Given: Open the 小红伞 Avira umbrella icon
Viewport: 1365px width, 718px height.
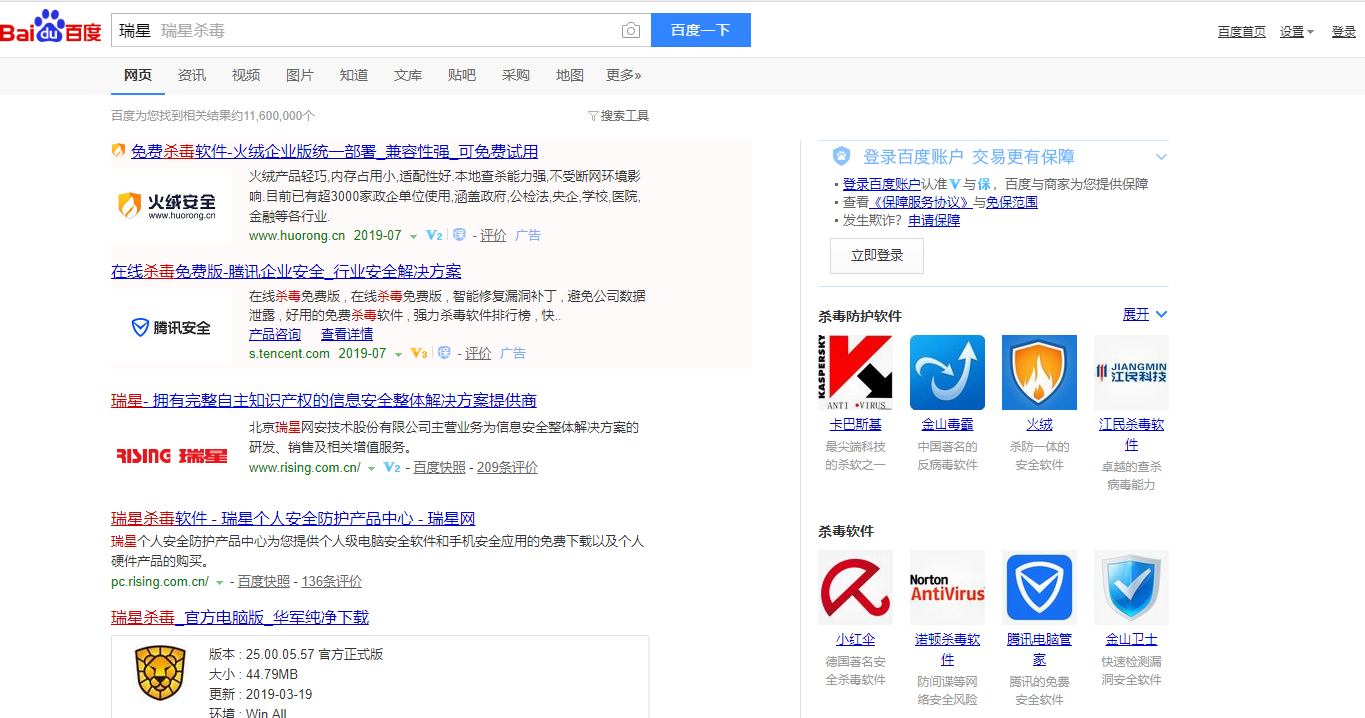Looking at the screenshot, I should click(855, 587).
